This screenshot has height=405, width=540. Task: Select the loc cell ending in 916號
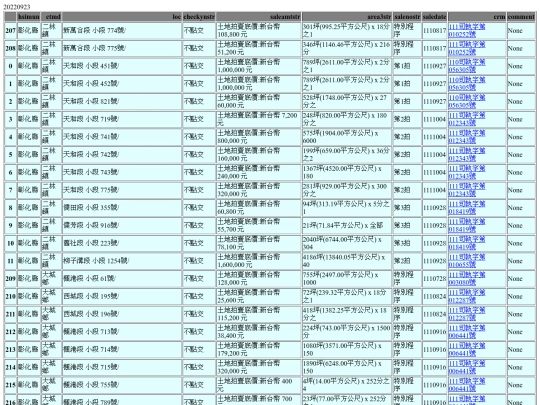[122, 226]
